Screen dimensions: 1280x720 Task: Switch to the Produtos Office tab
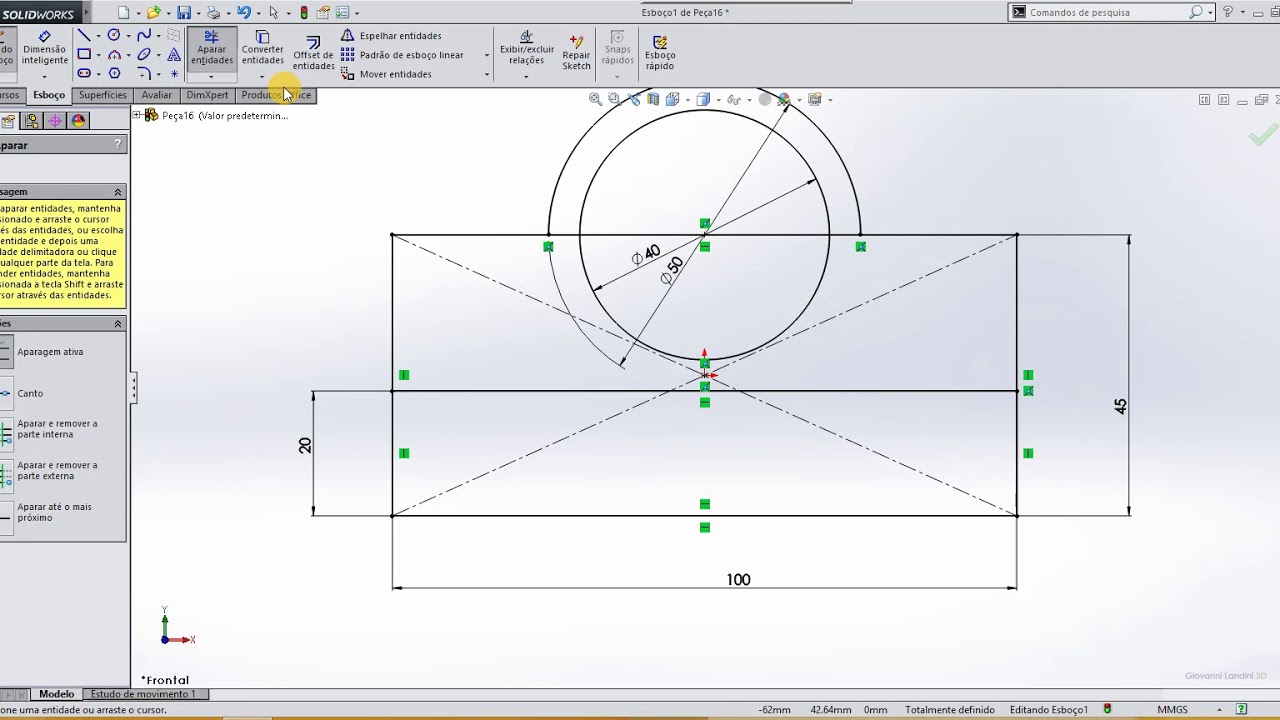pyautogui.click(x=276, y=95)
